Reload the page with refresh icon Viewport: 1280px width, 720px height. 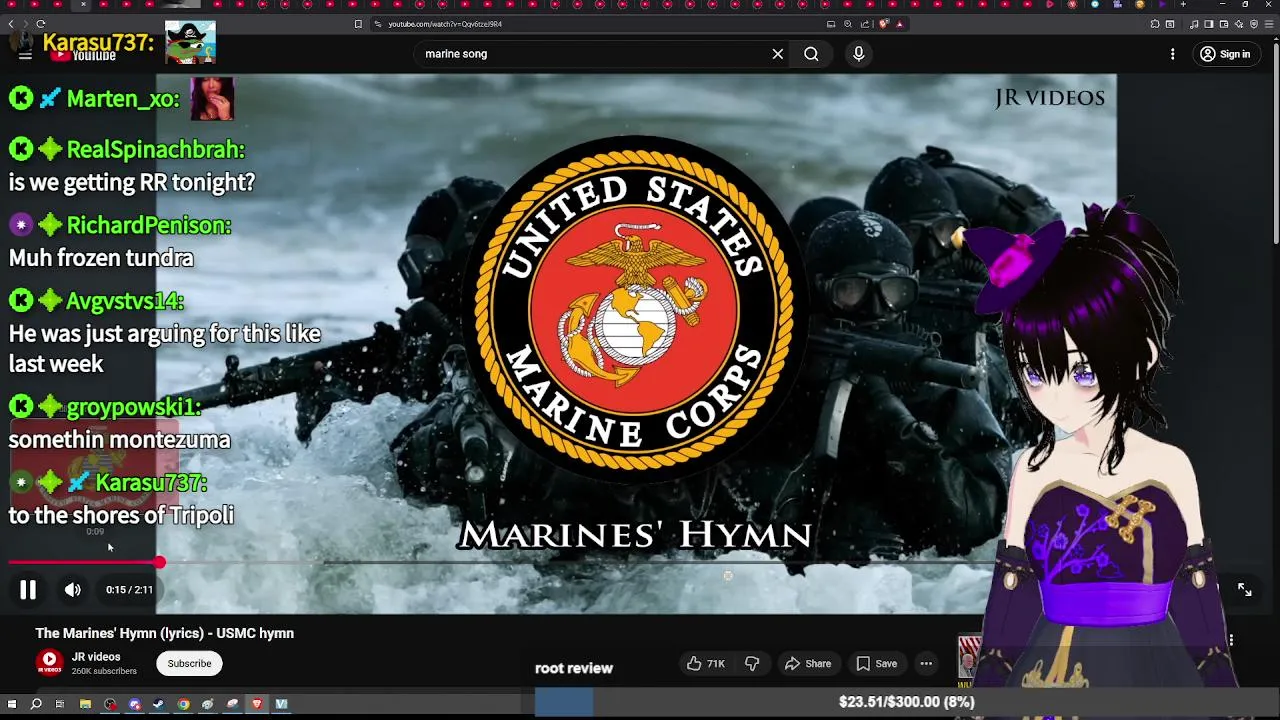40,24
